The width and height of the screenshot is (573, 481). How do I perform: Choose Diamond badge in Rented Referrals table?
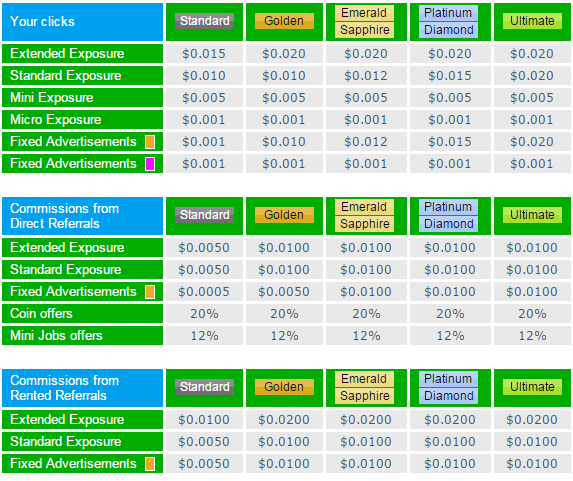pyautogui.click(x=448, y=396)
